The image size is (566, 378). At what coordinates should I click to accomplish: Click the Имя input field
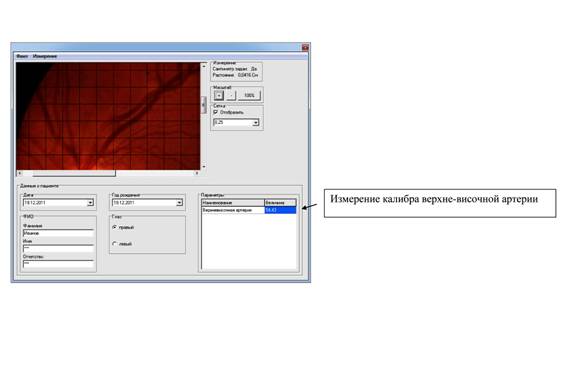[58, 248]
